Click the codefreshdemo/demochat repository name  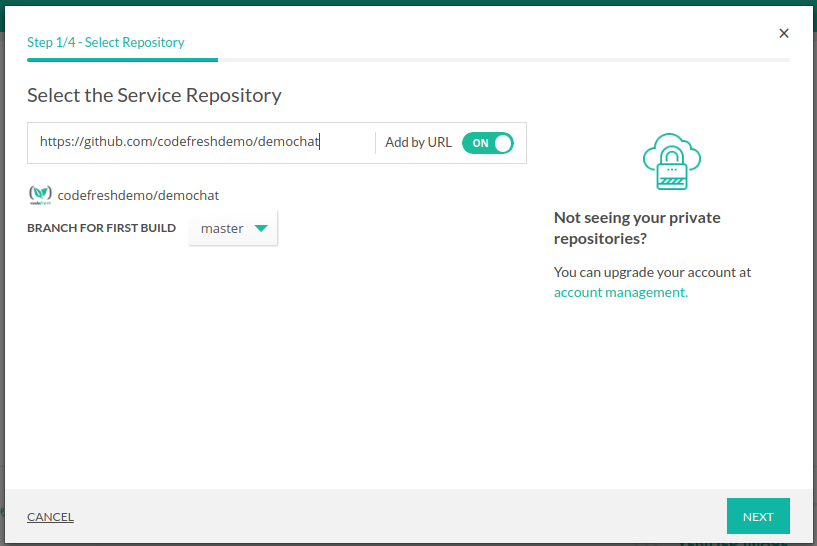coord(138,195)
